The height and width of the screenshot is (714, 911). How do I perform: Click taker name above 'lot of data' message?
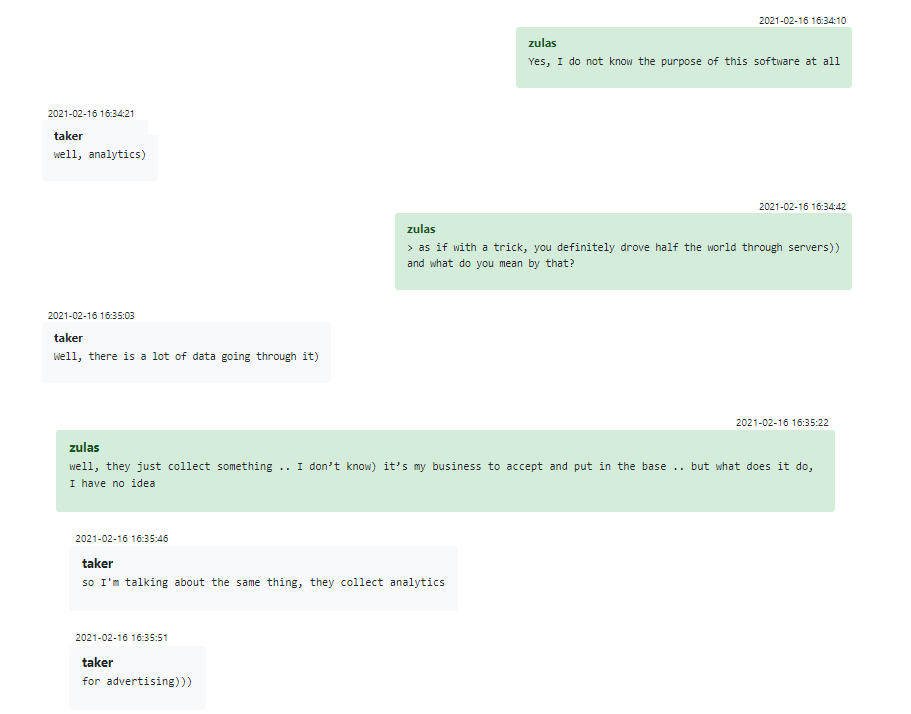[x=69, y=338]
